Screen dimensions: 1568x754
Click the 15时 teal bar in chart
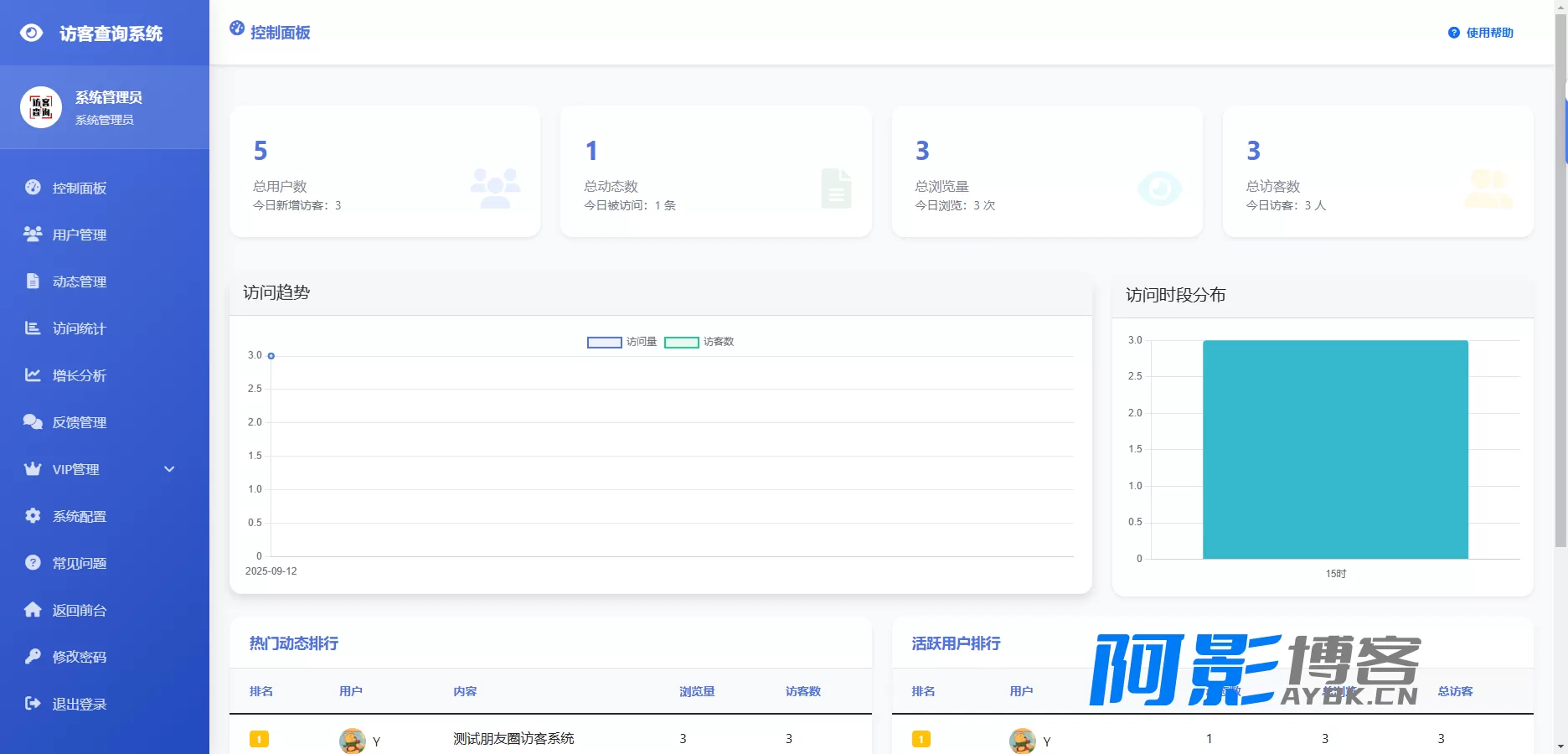tap(1335, 450)
